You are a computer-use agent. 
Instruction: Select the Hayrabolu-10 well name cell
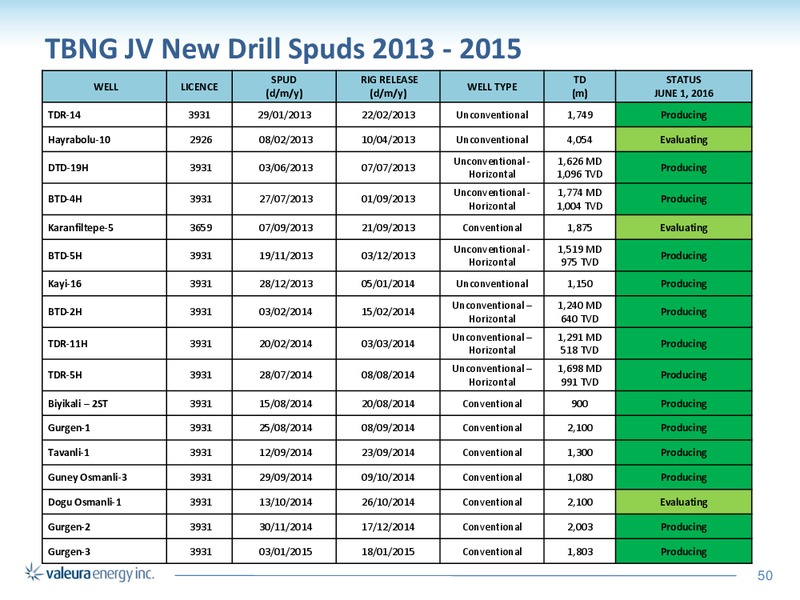click(105, 140)
